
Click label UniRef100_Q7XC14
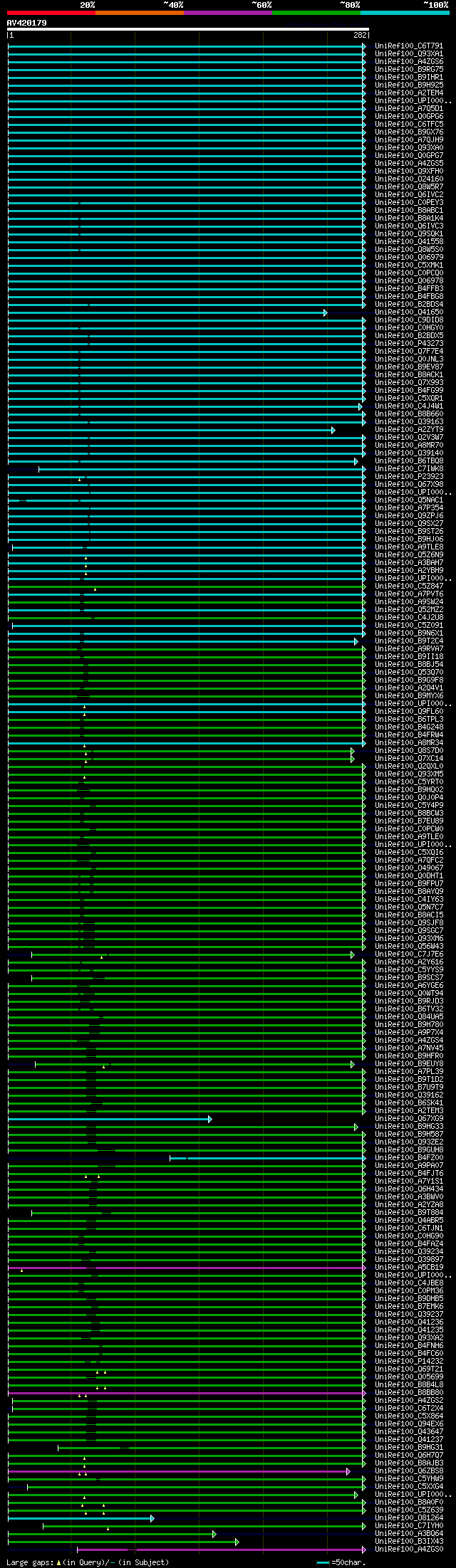(x=409, y=759)
